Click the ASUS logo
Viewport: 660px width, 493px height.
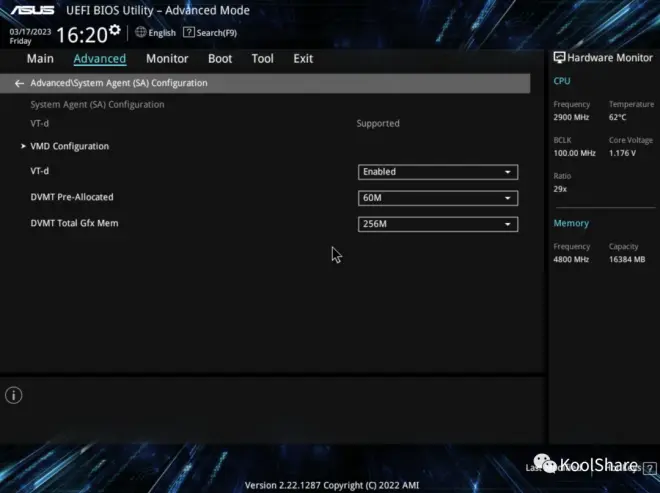(32, 11)
